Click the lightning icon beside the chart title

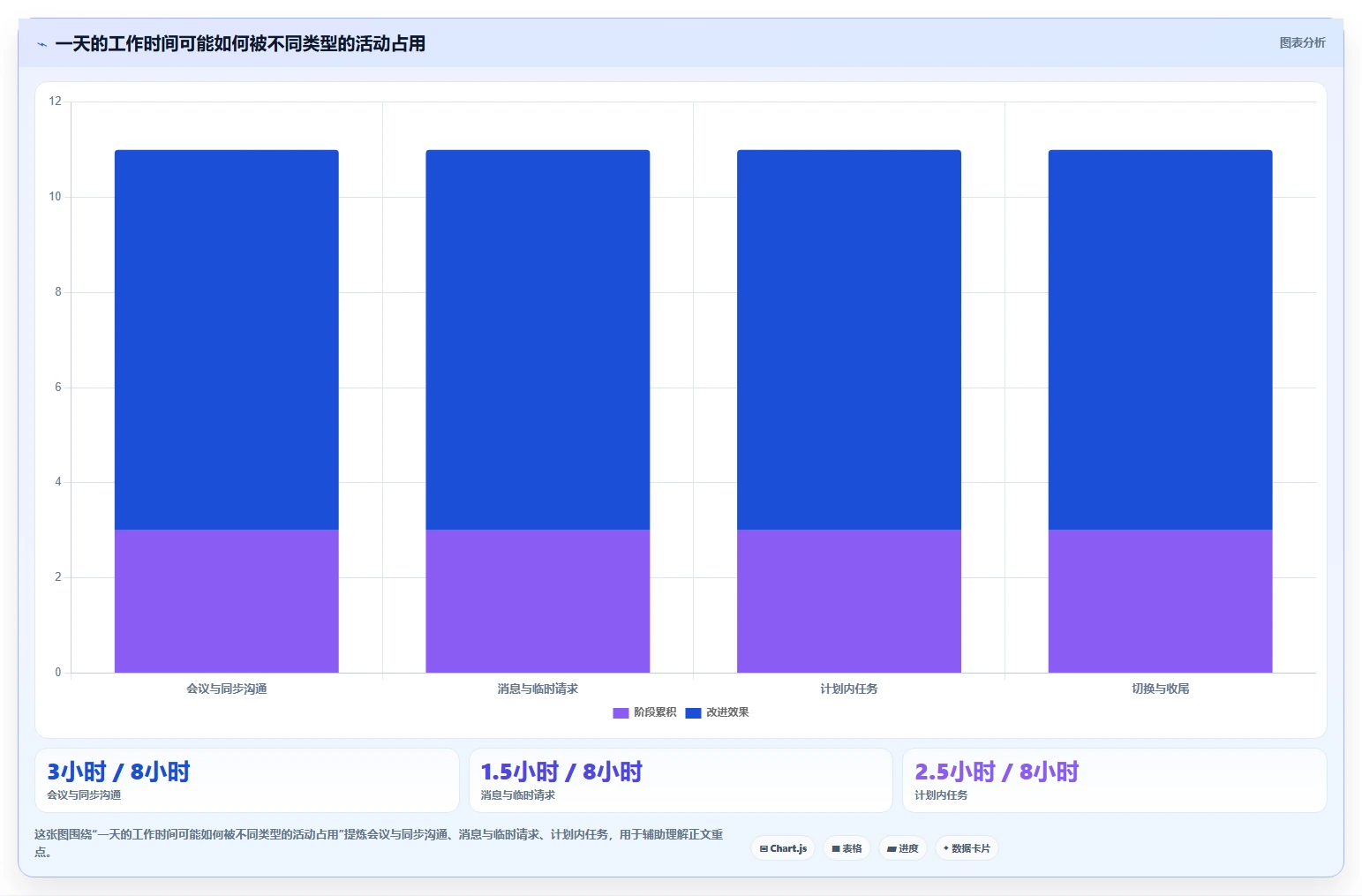41,44
